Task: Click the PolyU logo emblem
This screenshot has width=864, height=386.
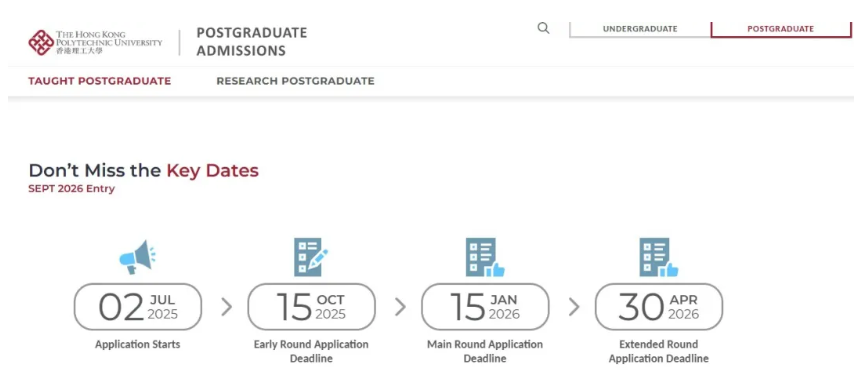Action: point(41,42)
